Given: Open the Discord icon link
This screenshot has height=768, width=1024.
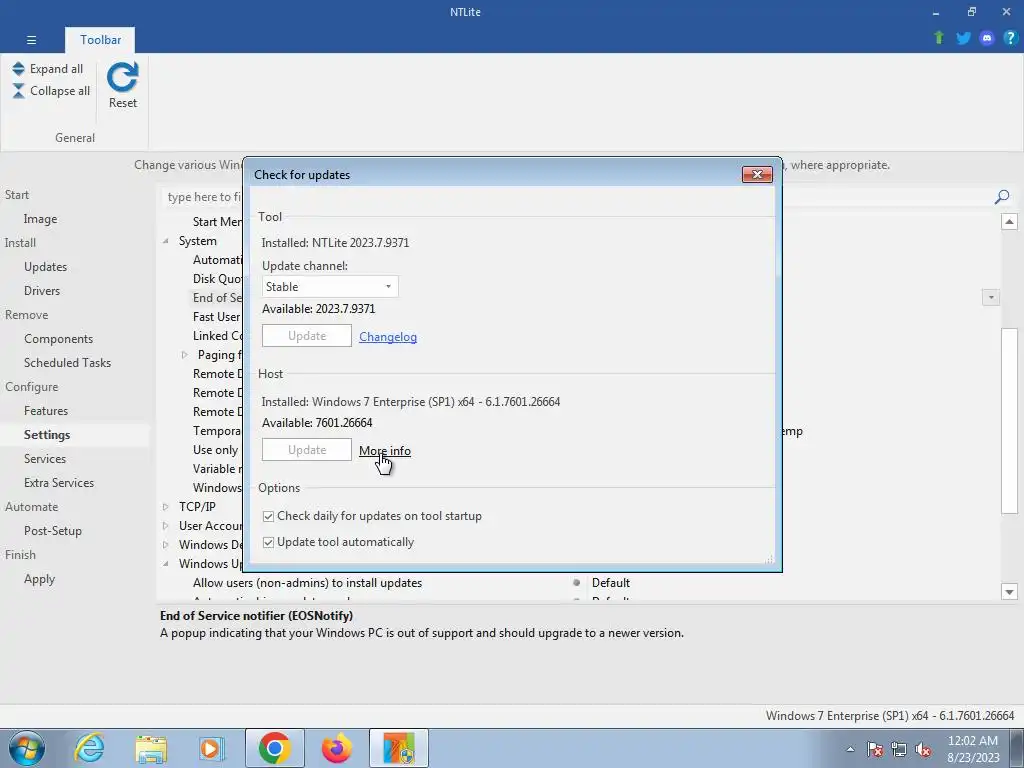Looking at the screenshot, I should click(987, 38).
